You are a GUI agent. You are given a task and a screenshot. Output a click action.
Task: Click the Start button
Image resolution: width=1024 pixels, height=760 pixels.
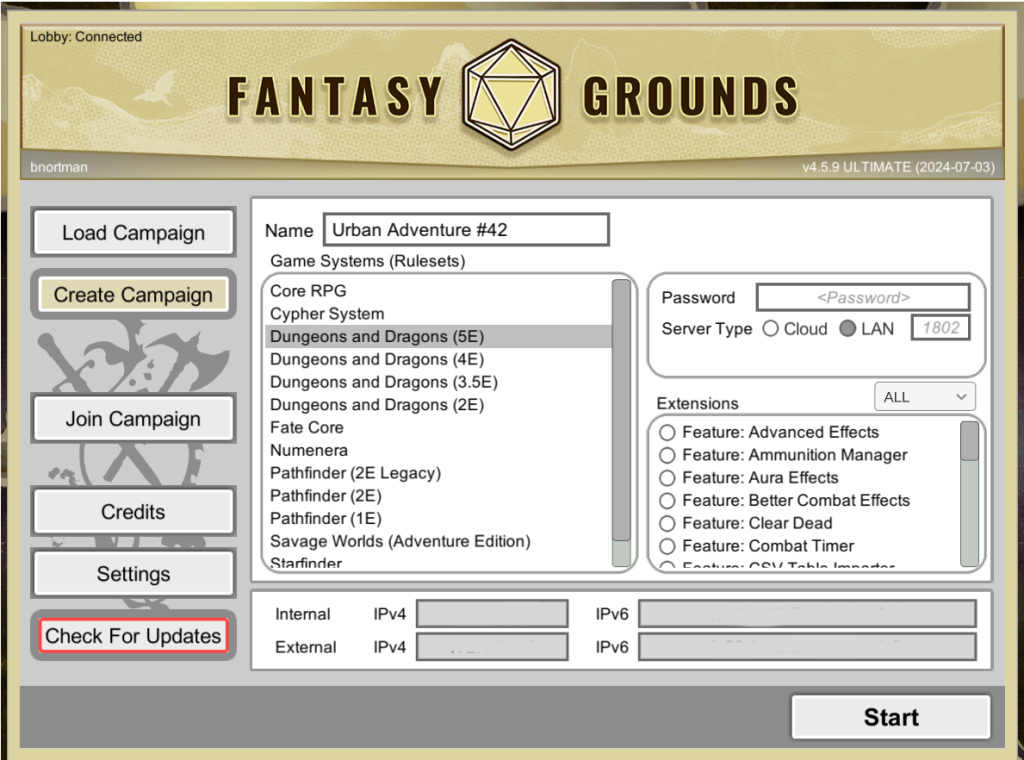[890, 717]
